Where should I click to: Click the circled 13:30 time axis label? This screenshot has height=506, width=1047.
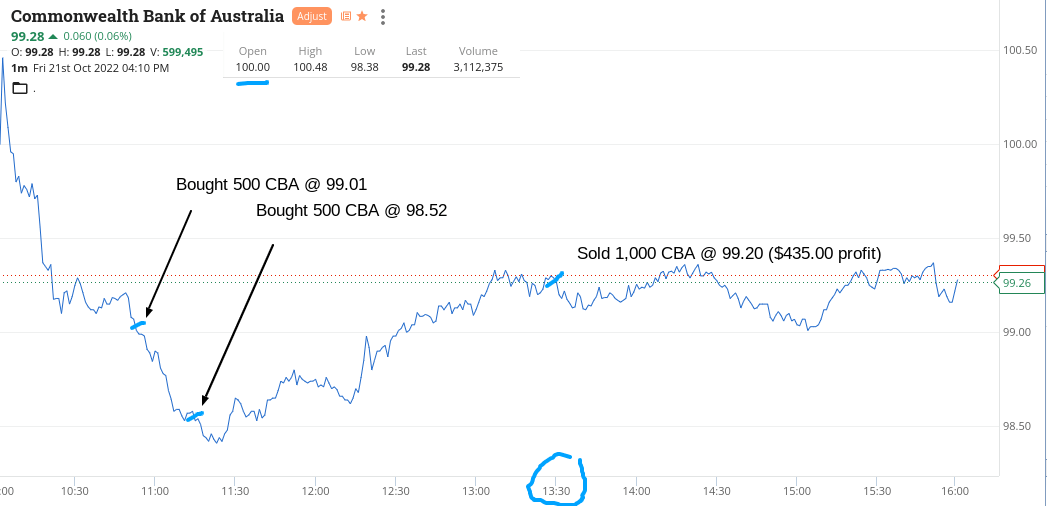556,491
